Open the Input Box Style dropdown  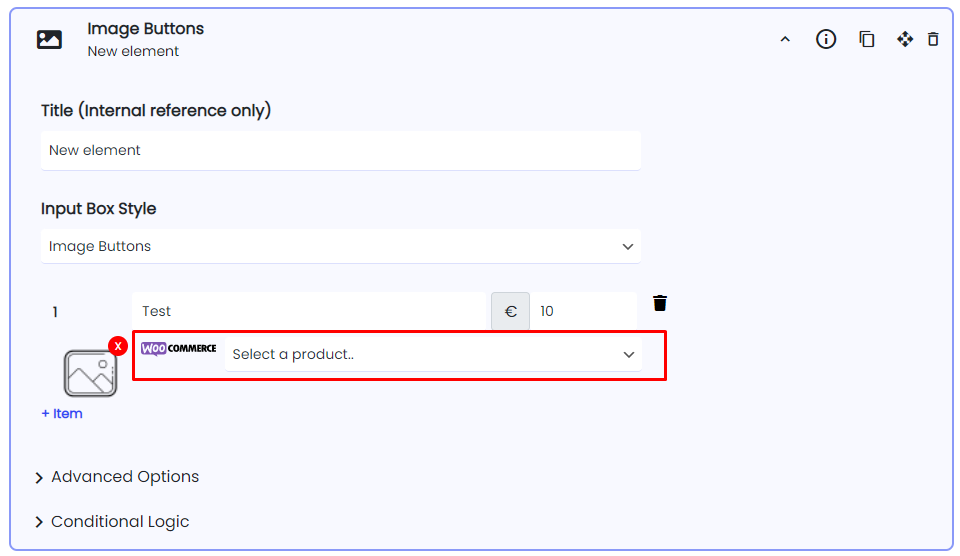(340, 246)
